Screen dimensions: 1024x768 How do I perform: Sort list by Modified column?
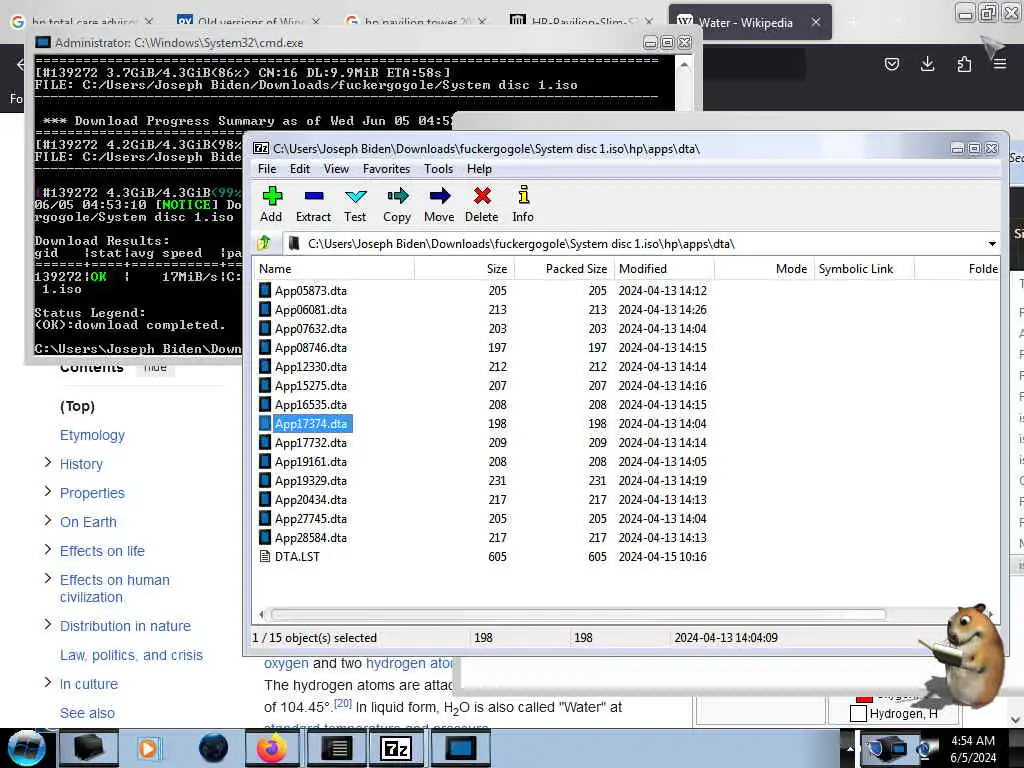click(664, 269)
